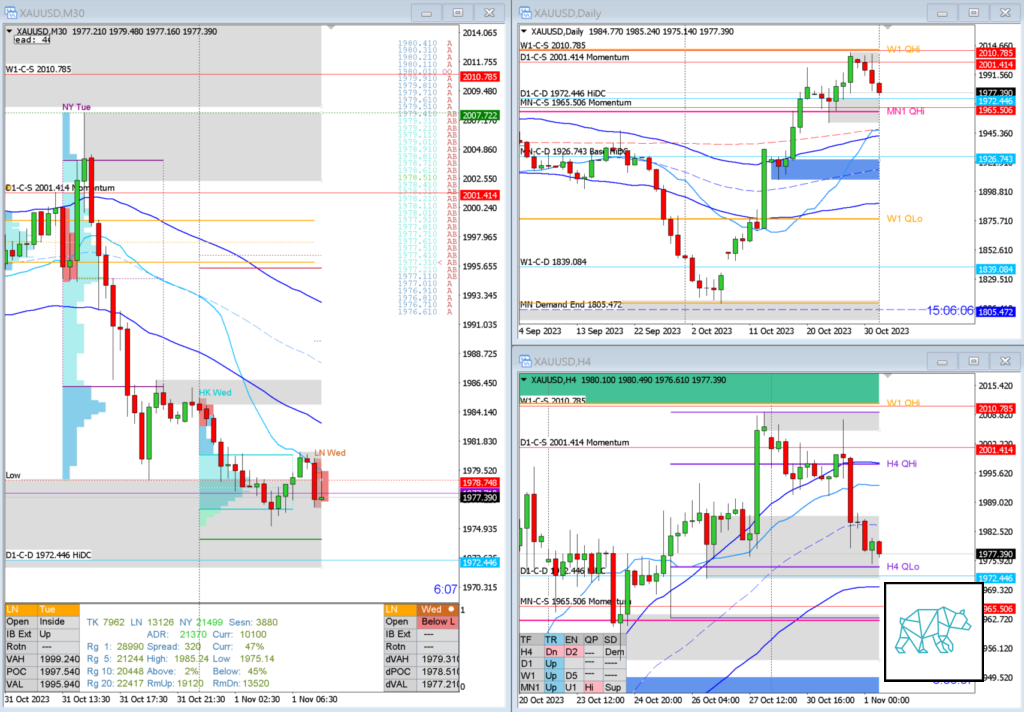Close the XAUUSD,H4 chart window
Image resolution: width=1024 pixels, height=712 pixels.
coord(1005,361)
